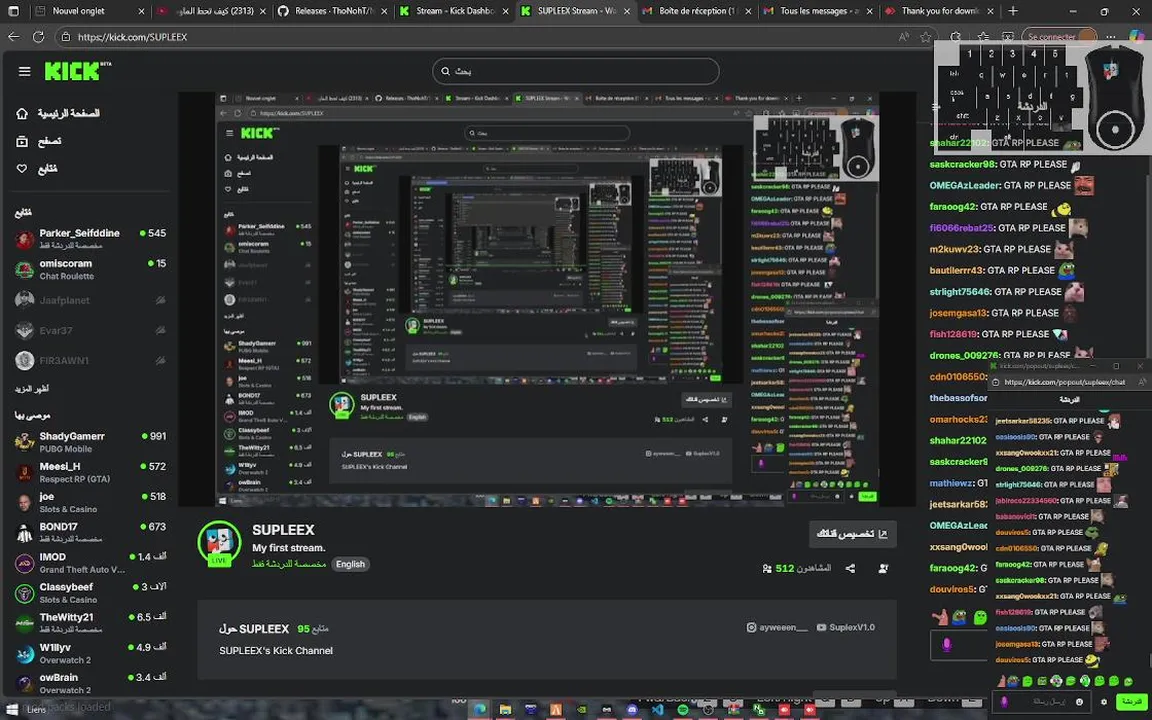Viewport: 1152px width, 720px height.
Task: Open File Explorer from taskbar
Action: pyautogui.click(x=505, y=710)
